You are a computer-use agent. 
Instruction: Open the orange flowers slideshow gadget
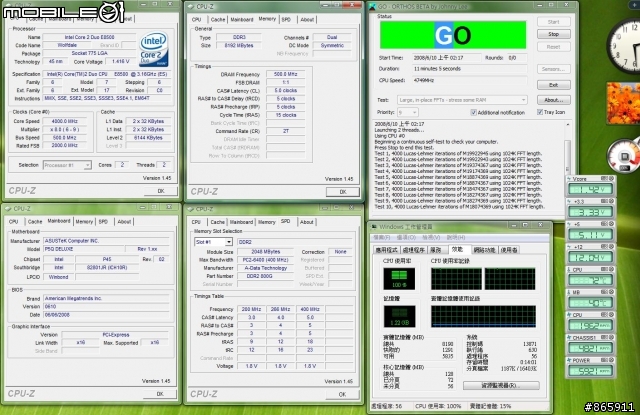coord(623,103)
